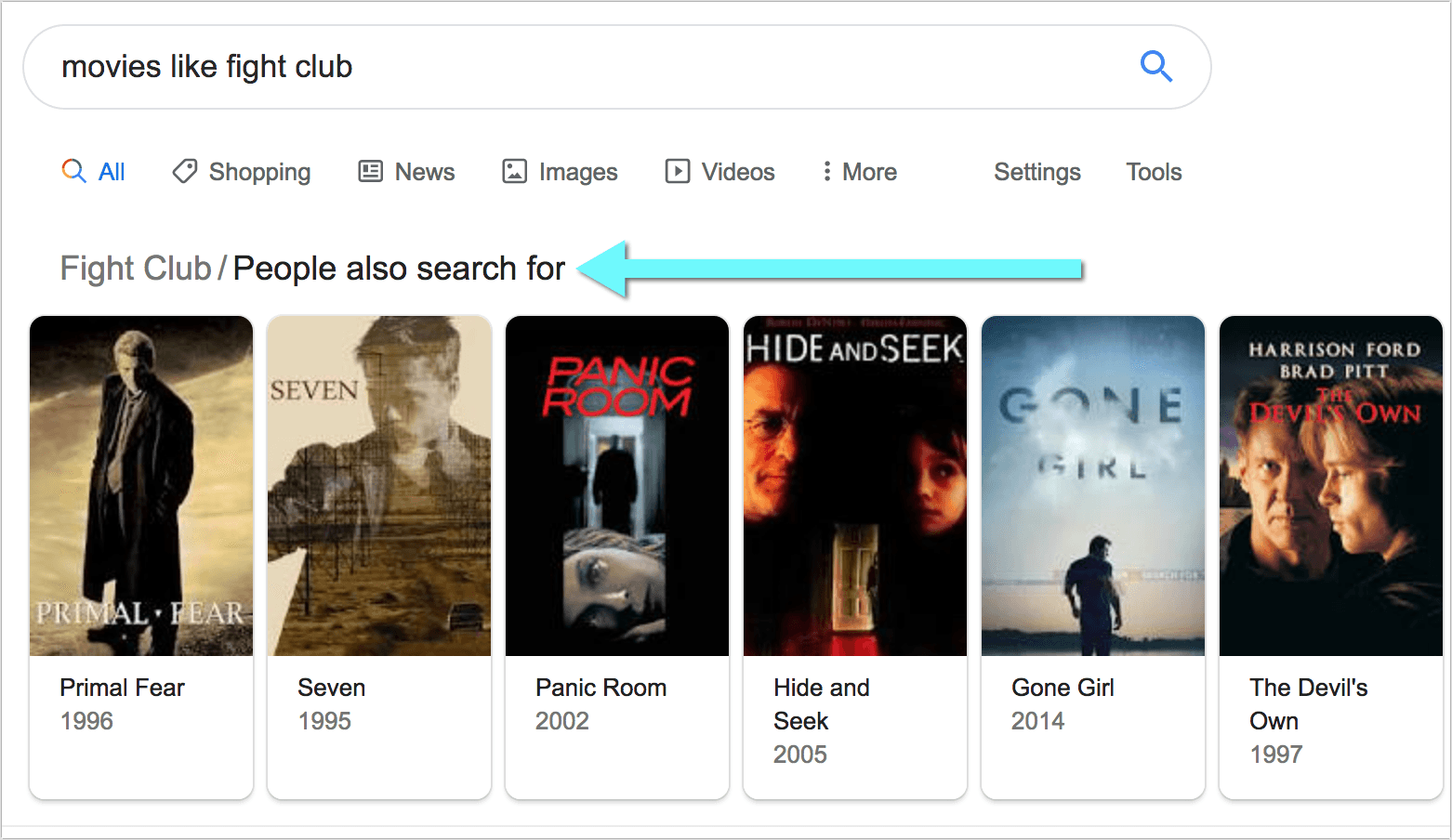Screen dimensions: 1452x840
Task: Click the blue search magnifier icon
Action: click(x=1156, y=67)
